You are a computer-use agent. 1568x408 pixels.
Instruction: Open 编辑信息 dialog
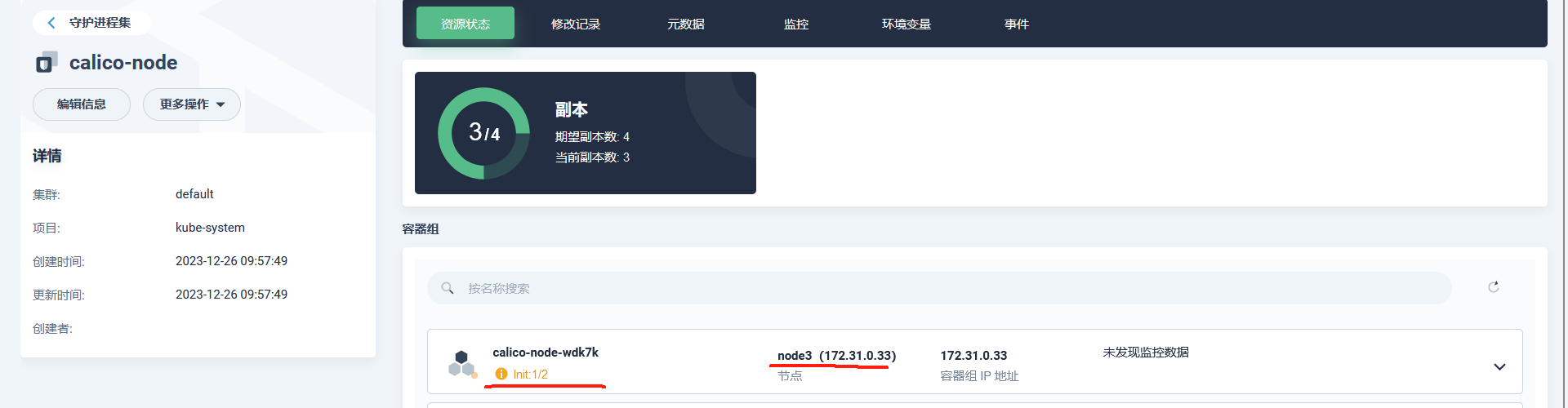[82, 104]
